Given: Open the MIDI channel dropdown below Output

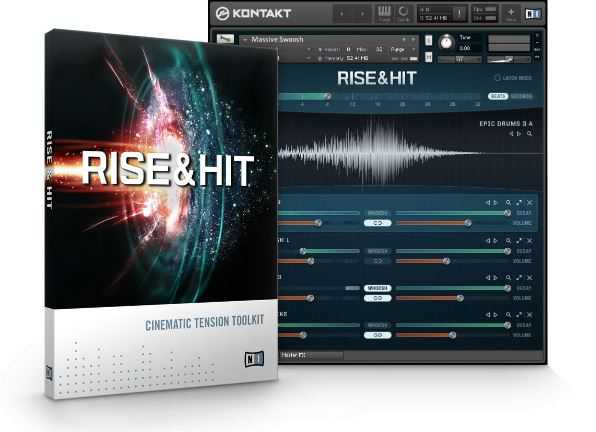Looking at the screenshot, I should coord(309,59).
